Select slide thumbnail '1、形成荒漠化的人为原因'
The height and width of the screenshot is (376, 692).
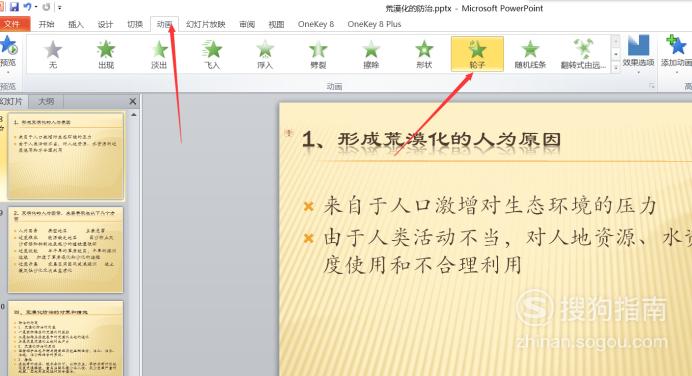tap(66, 156)
